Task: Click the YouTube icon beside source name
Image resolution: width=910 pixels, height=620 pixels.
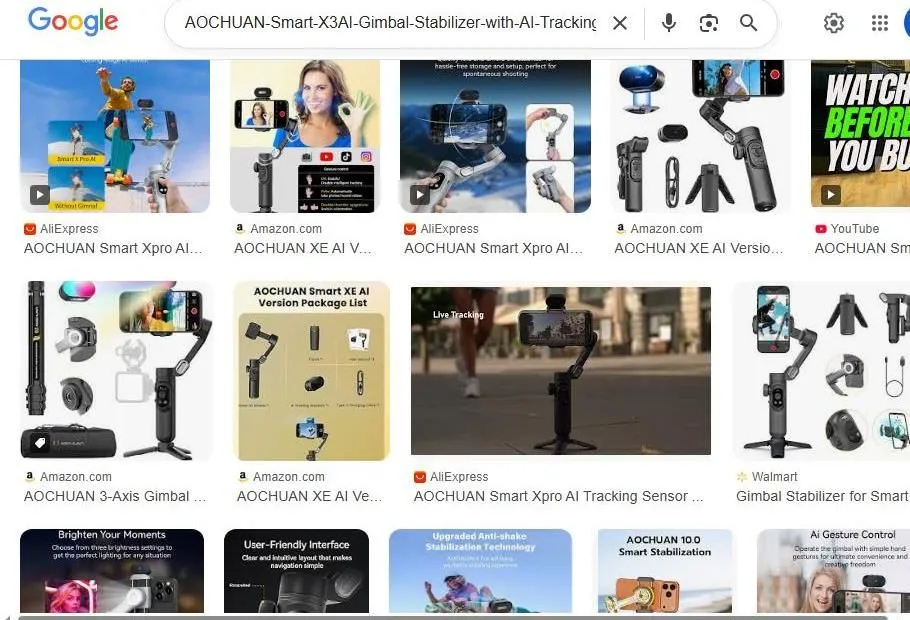Action: [821, 229]
